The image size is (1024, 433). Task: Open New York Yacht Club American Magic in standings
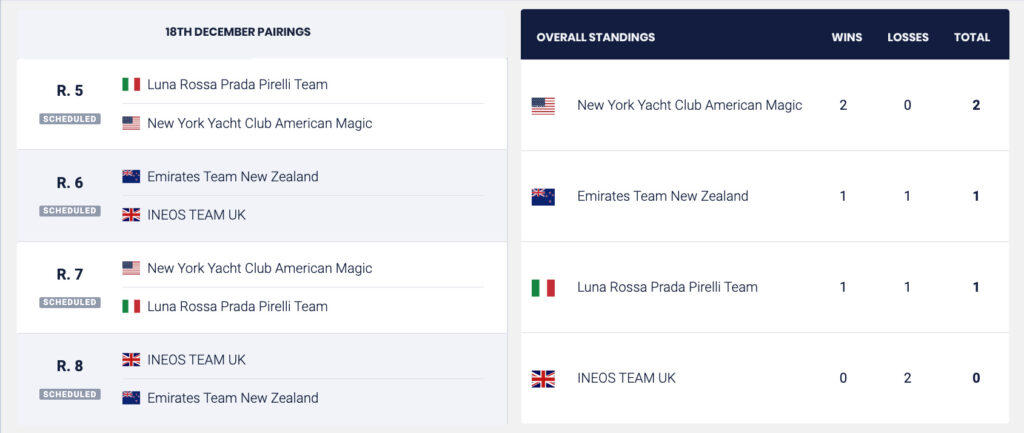click(x=689, y=105)
